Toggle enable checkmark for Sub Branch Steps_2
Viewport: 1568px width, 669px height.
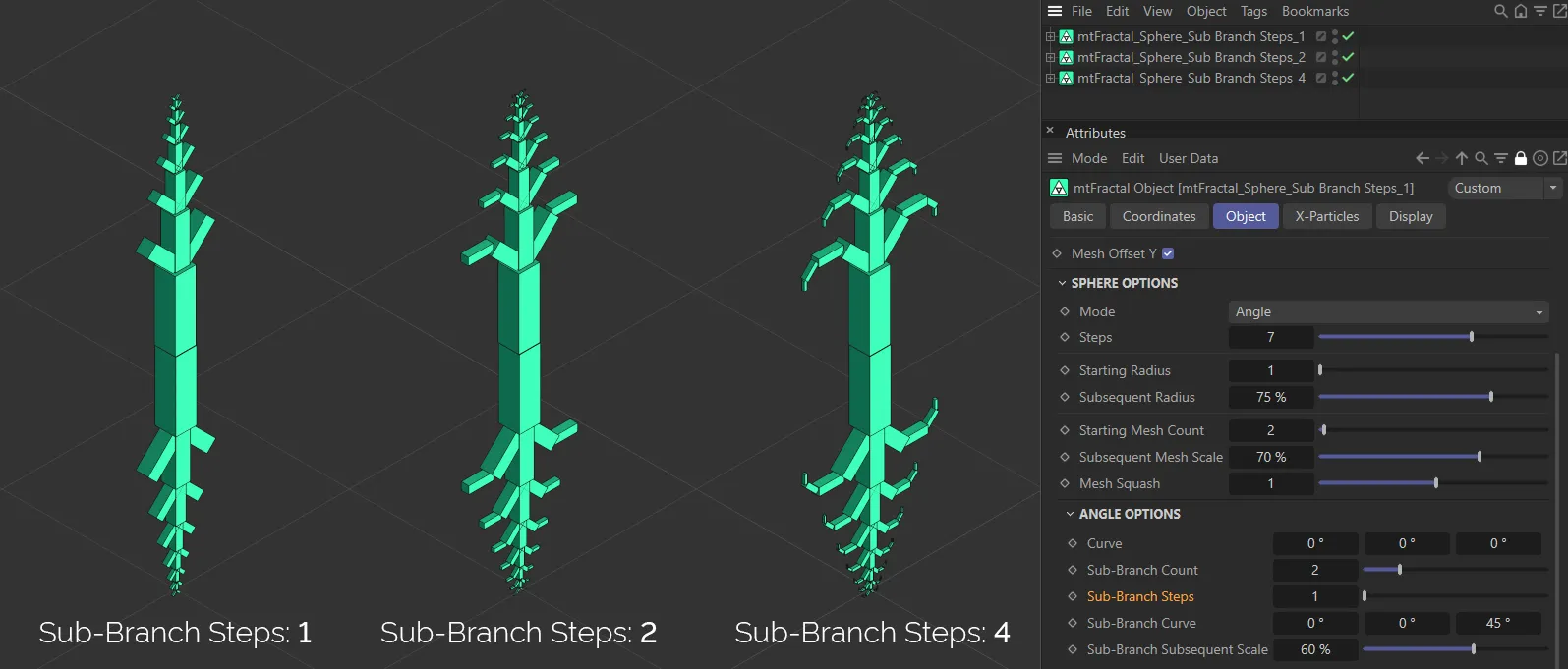coord(1349,57)
